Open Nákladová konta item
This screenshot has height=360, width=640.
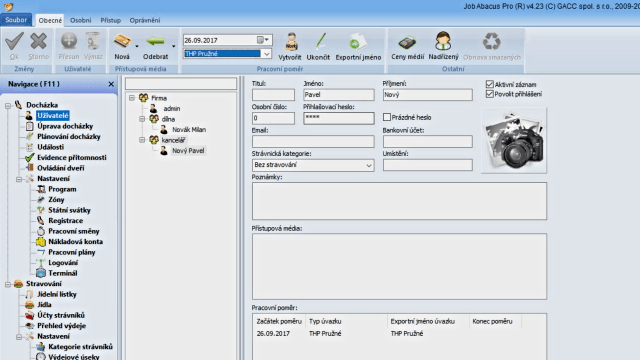click(x=76, y=242)
